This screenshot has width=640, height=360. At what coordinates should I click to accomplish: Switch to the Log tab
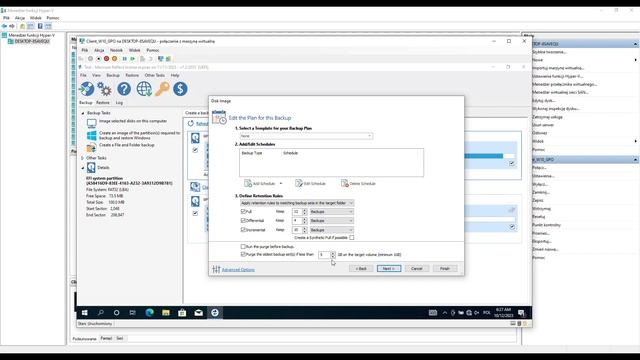click(119, 103)
